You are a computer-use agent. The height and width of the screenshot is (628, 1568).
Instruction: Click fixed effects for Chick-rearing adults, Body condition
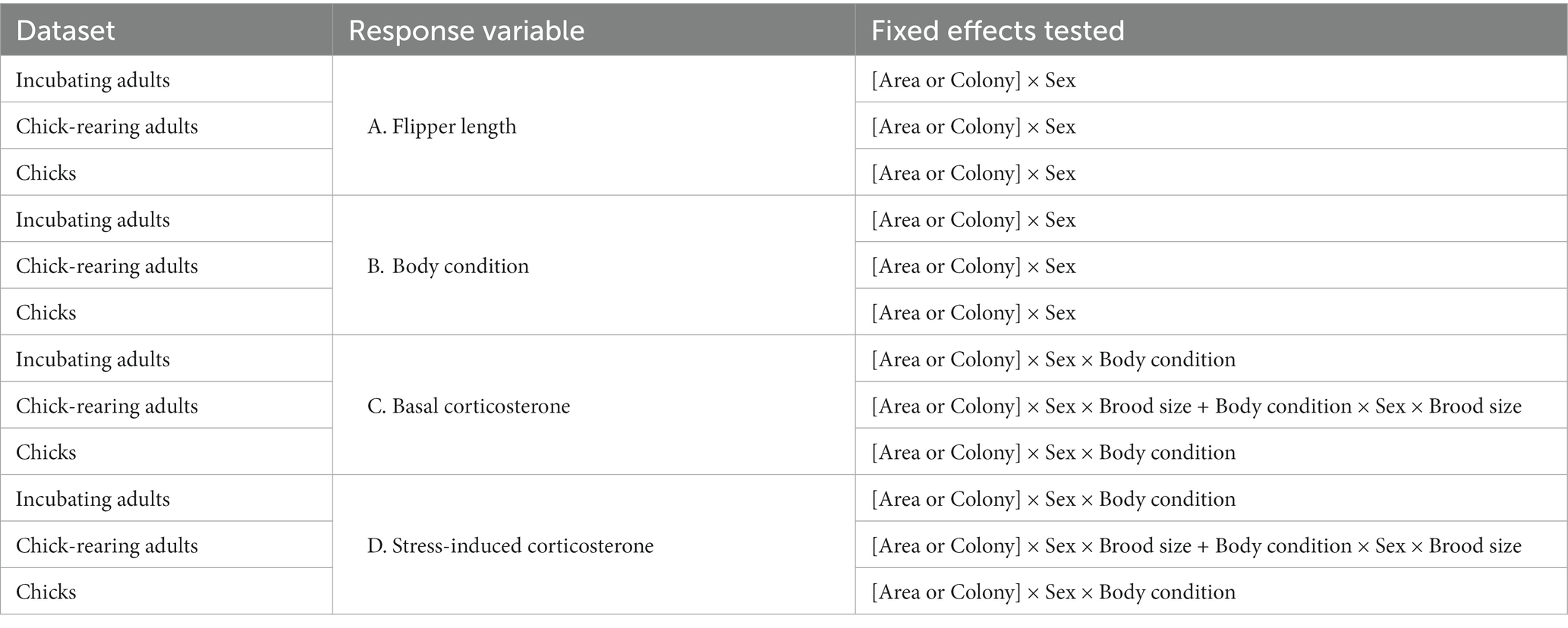(974, 266)
